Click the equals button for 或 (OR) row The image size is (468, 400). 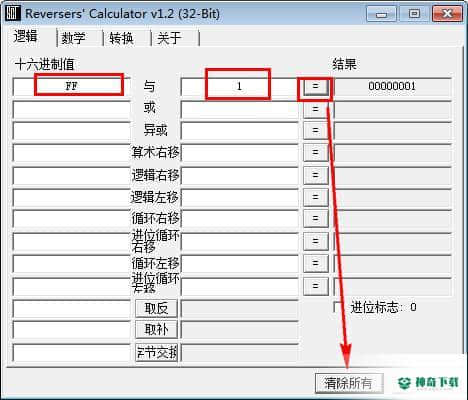pyautogui.click(x=315, y=109)
